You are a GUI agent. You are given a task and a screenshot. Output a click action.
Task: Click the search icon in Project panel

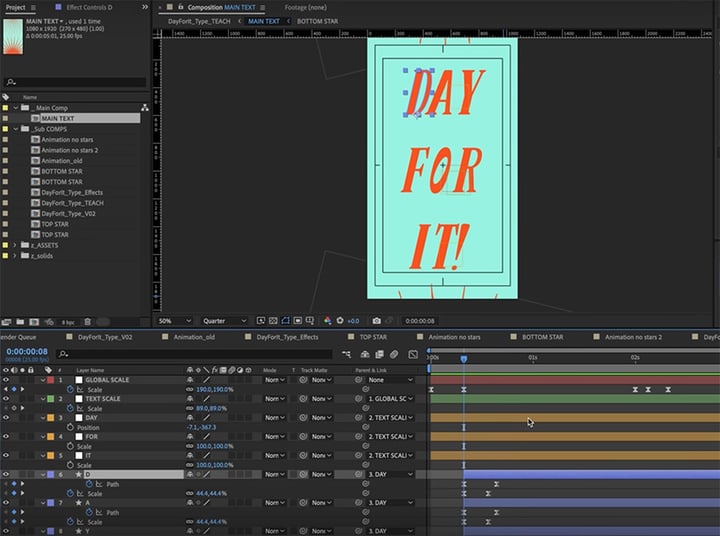click(x=11, y=82)
